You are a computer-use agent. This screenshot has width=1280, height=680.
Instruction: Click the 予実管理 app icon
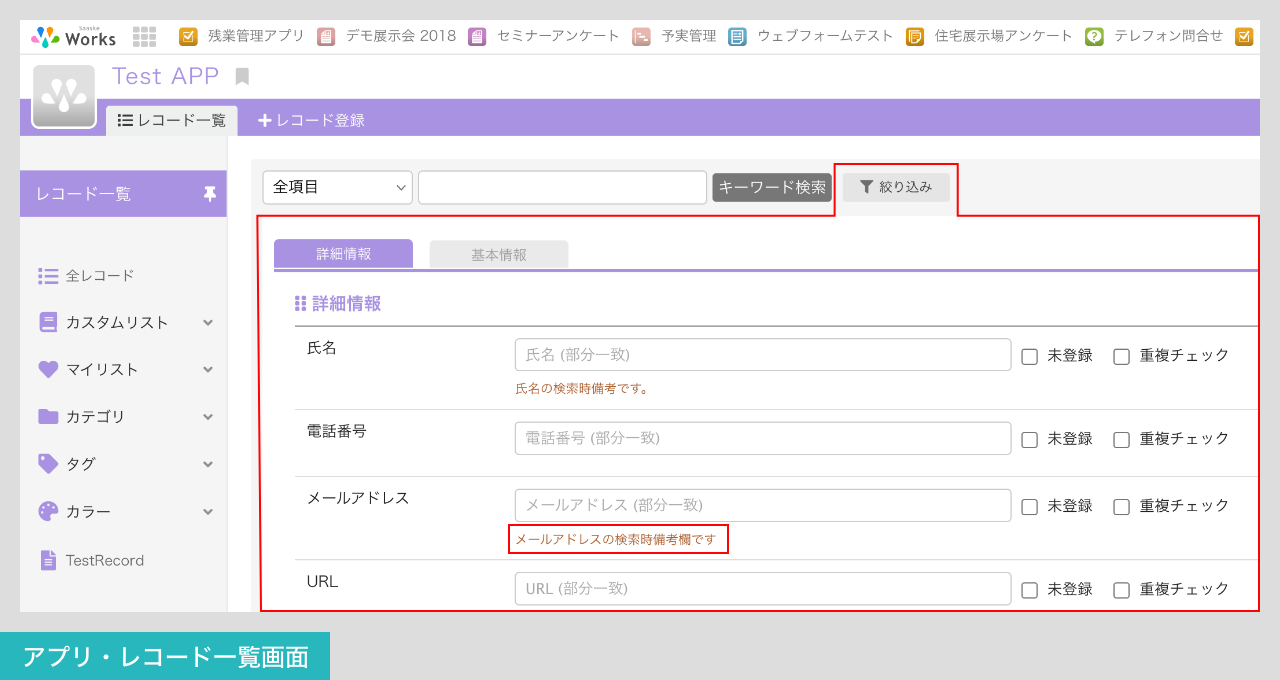pyautogui.click(x=641, y=36)
